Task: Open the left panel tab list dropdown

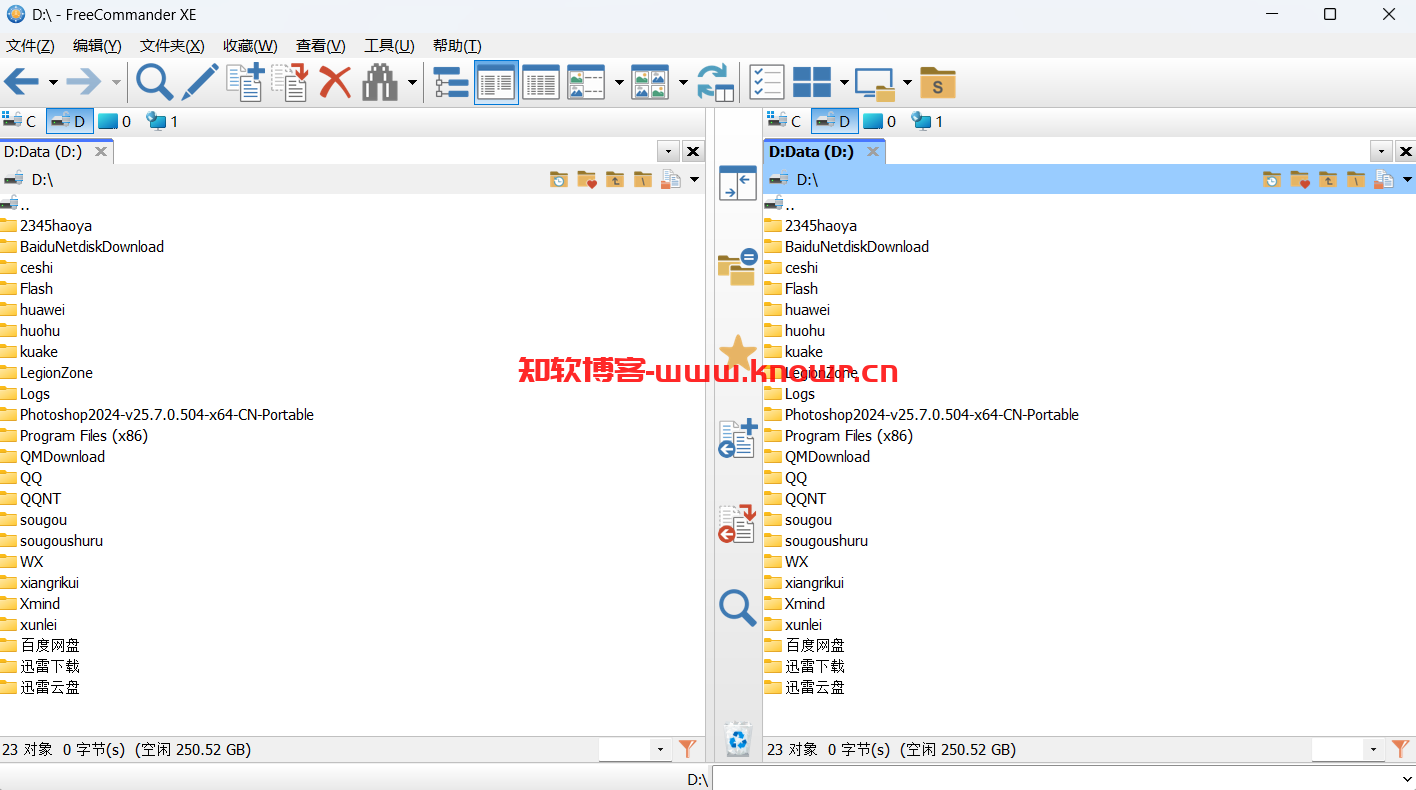Action: (669, 152)
